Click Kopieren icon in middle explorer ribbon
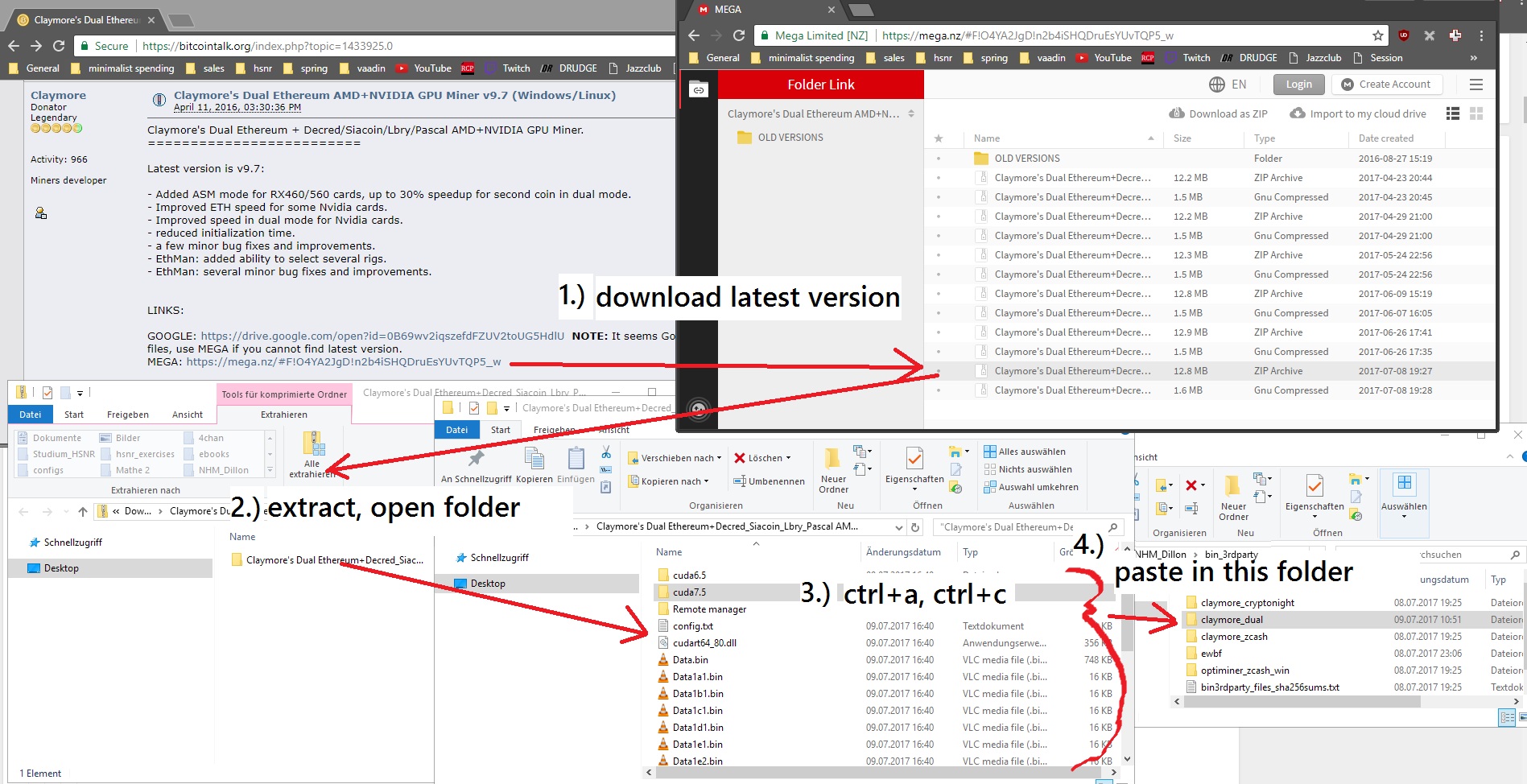 534,464
